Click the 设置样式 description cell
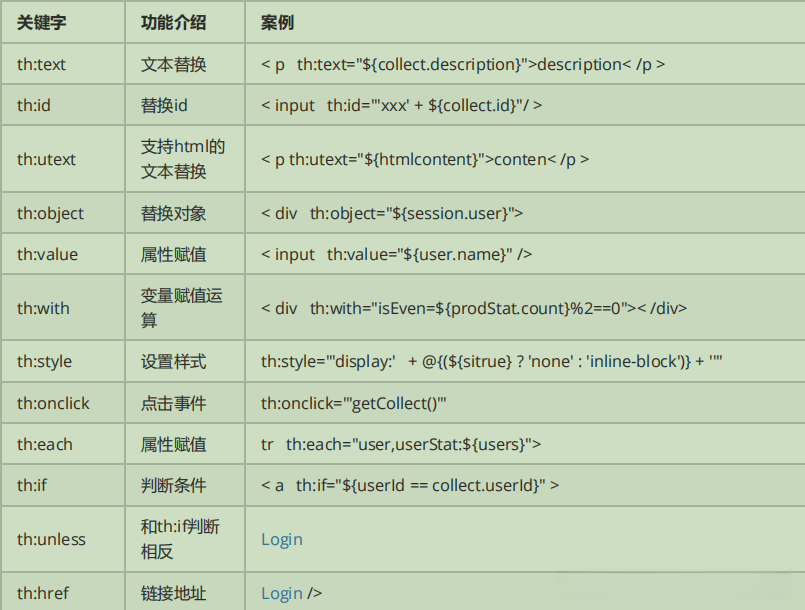 (174, 361)
